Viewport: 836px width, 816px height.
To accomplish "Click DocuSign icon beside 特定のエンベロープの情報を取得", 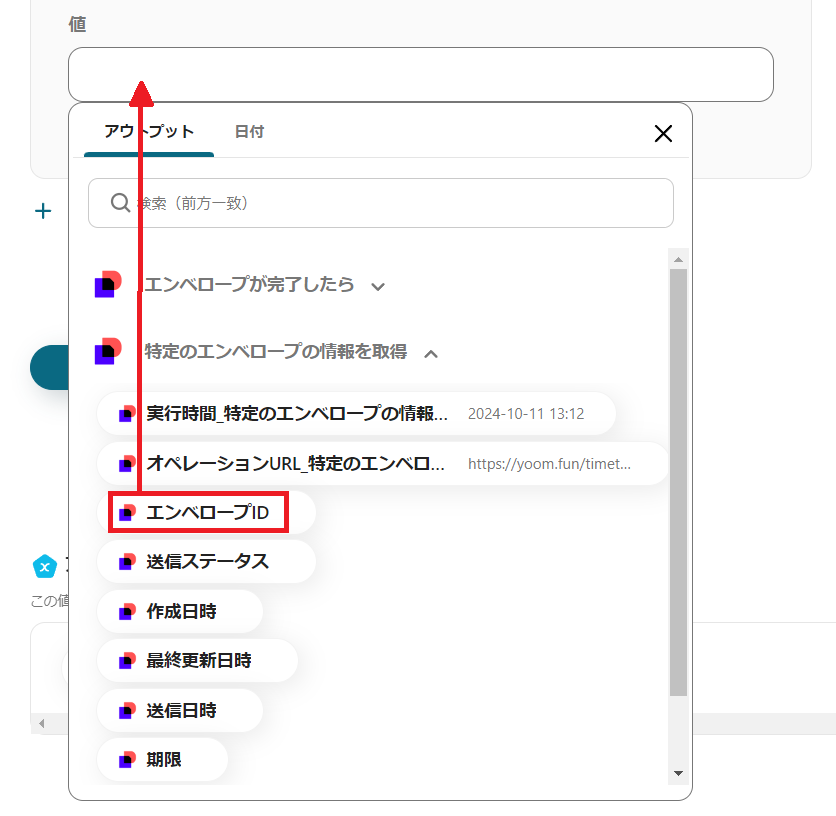I will click(108, 351).
